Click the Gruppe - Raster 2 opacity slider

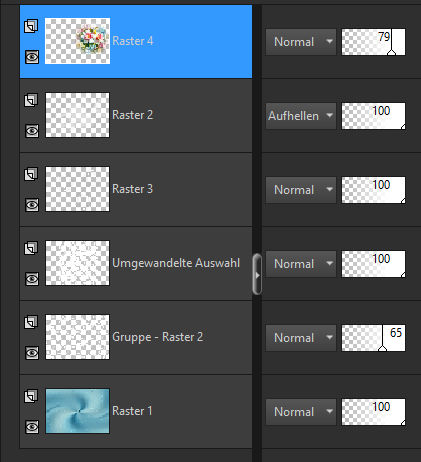pyautogui.click(x=373, y=338)
